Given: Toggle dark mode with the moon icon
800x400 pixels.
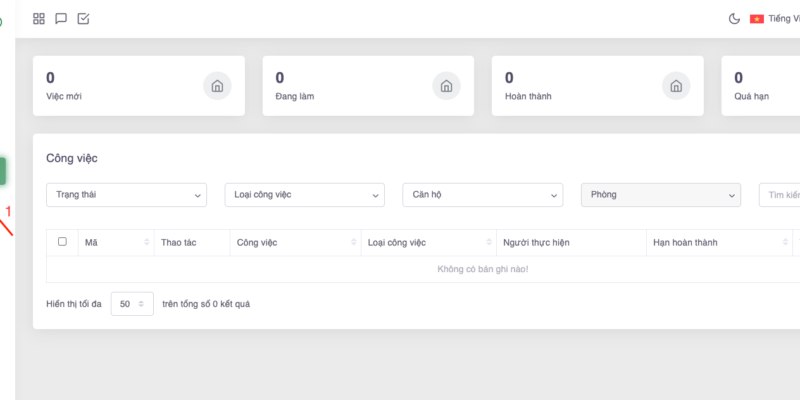Looking at the screenshot, I should (734, 19).
